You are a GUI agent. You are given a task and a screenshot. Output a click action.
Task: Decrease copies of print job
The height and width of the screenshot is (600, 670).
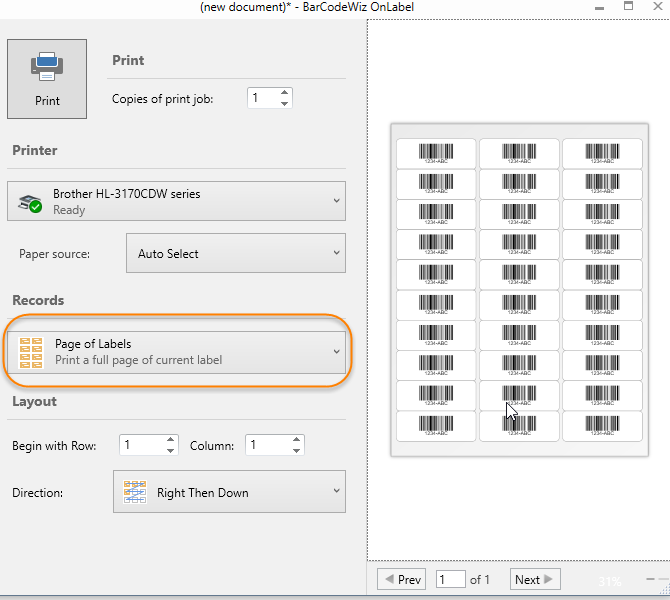tap(285, 103)
